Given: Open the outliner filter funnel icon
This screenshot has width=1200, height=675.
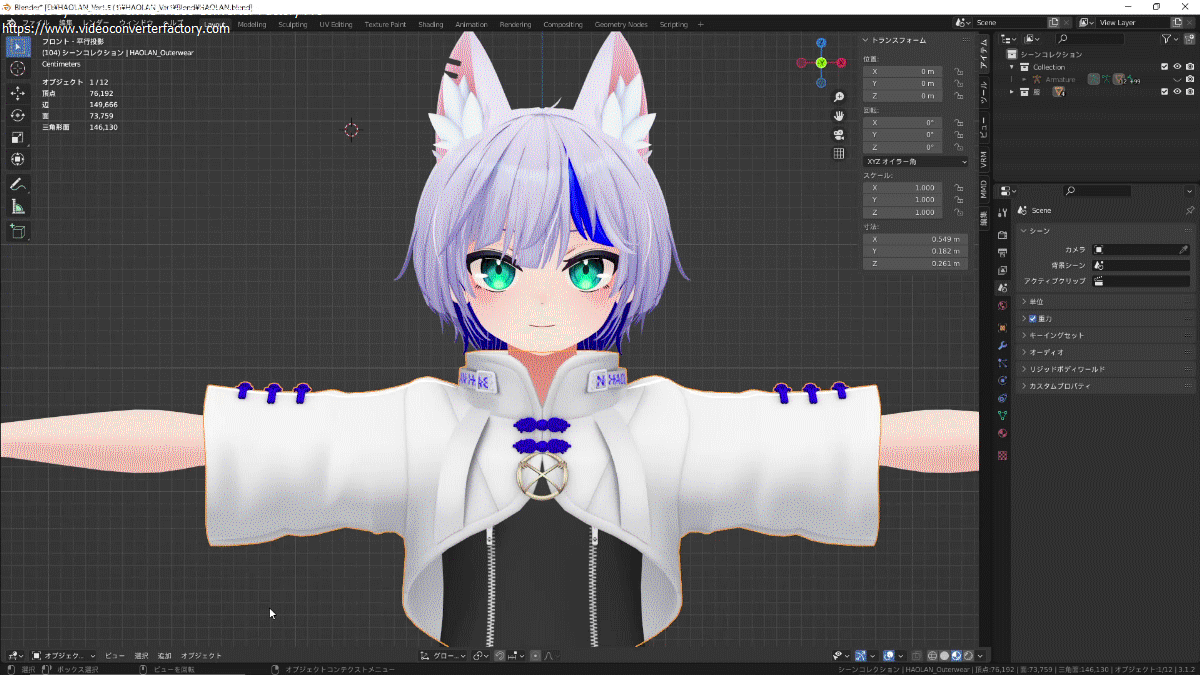Looking at the screenshot, I should 1166,39.
